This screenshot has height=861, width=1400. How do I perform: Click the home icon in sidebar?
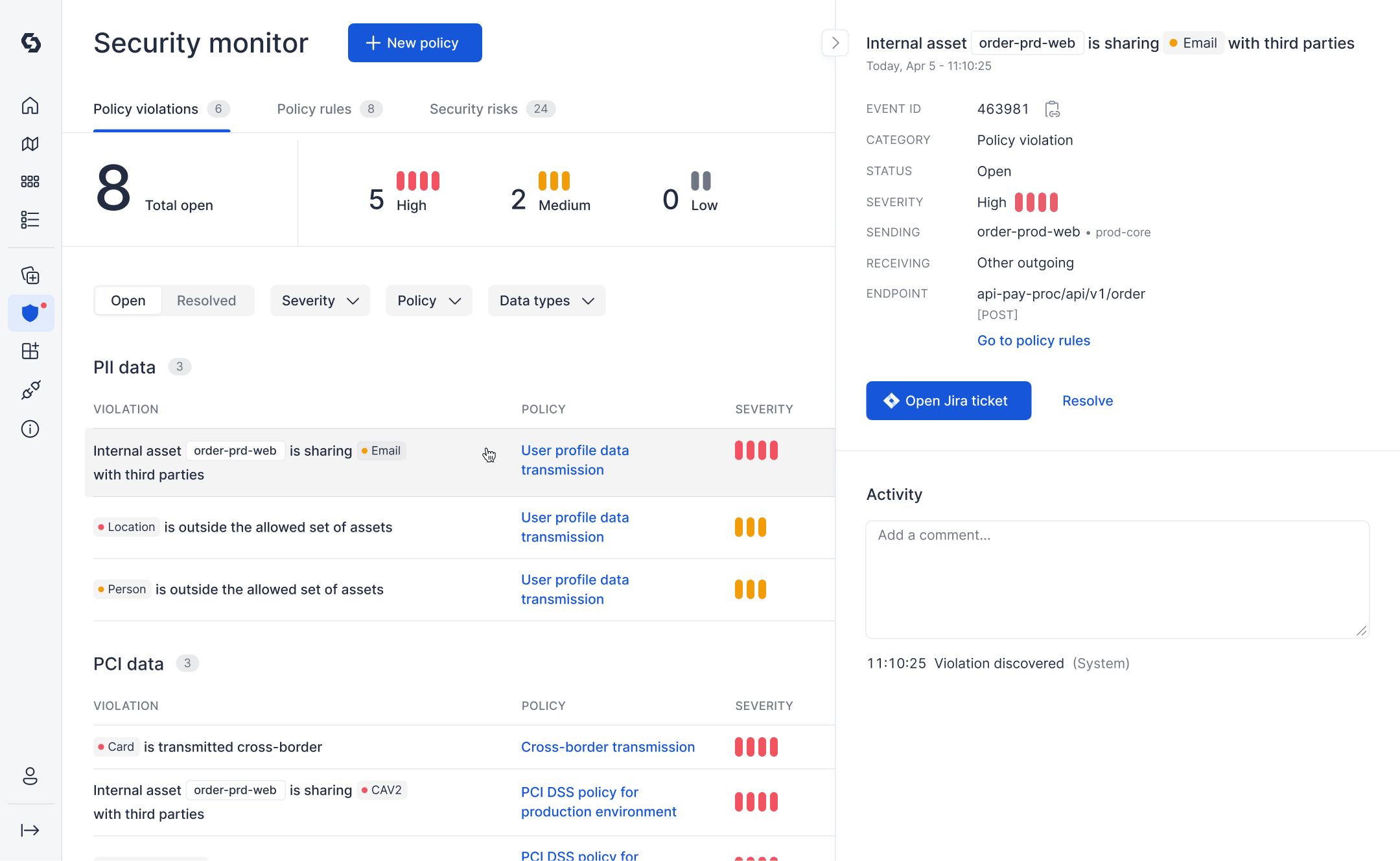coord(30,106)
